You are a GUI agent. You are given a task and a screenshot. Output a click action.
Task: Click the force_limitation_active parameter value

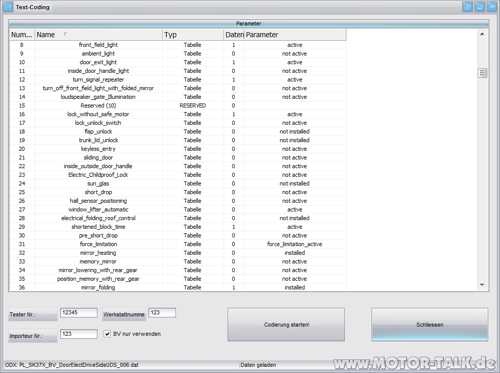tap(295, 244)
